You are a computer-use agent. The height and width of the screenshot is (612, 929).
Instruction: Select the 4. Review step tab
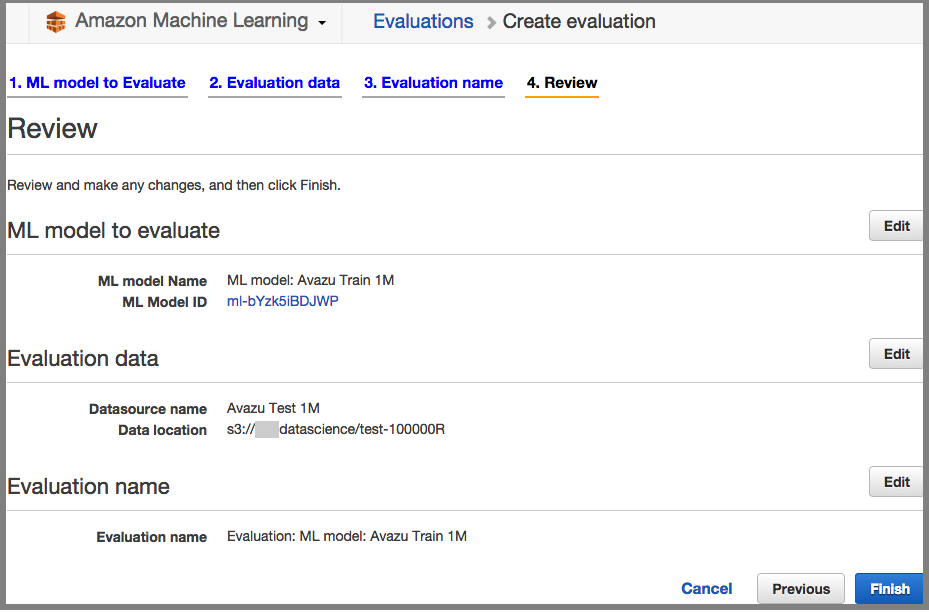562,83
